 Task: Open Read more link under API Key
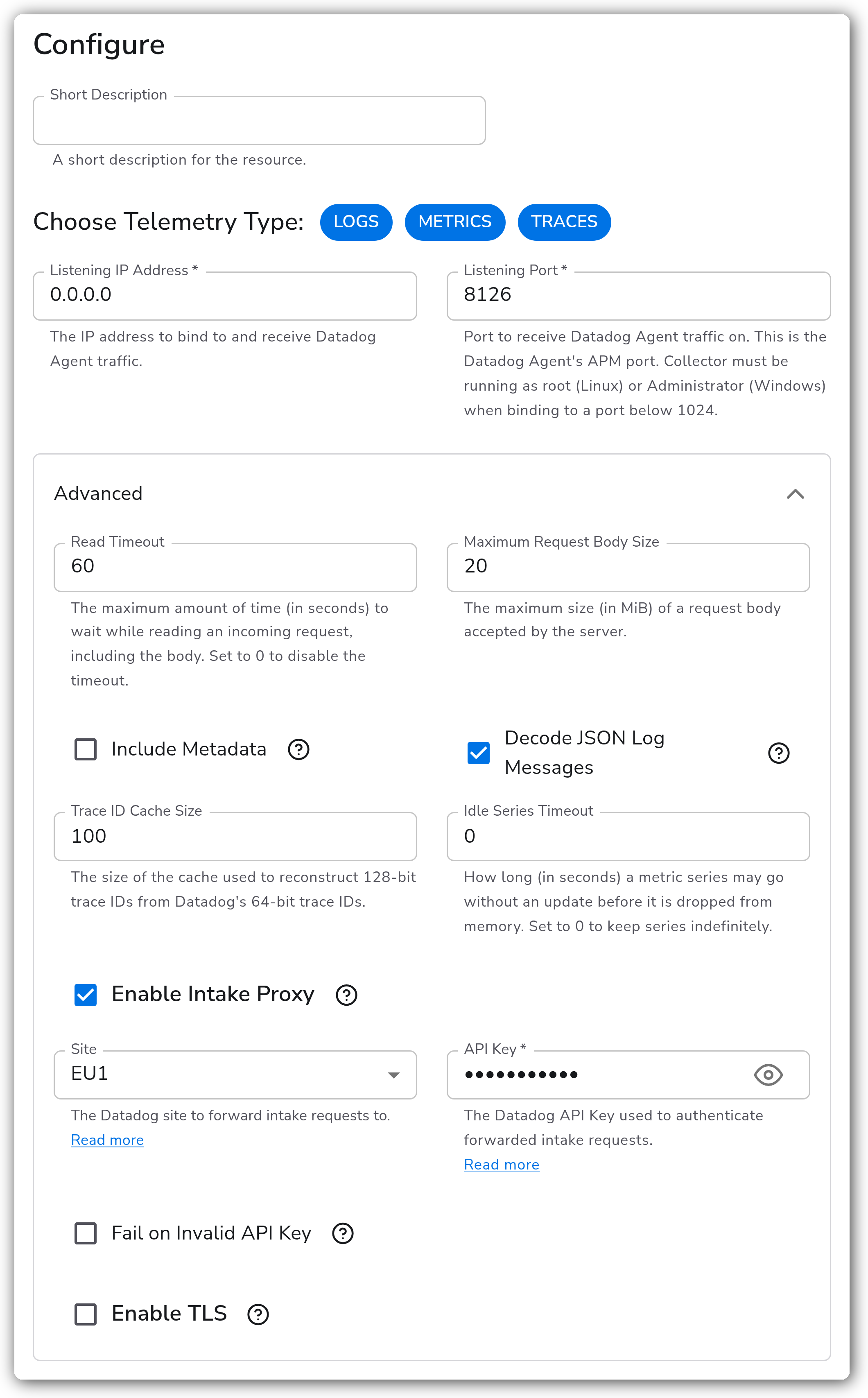tap(501, 1164)
